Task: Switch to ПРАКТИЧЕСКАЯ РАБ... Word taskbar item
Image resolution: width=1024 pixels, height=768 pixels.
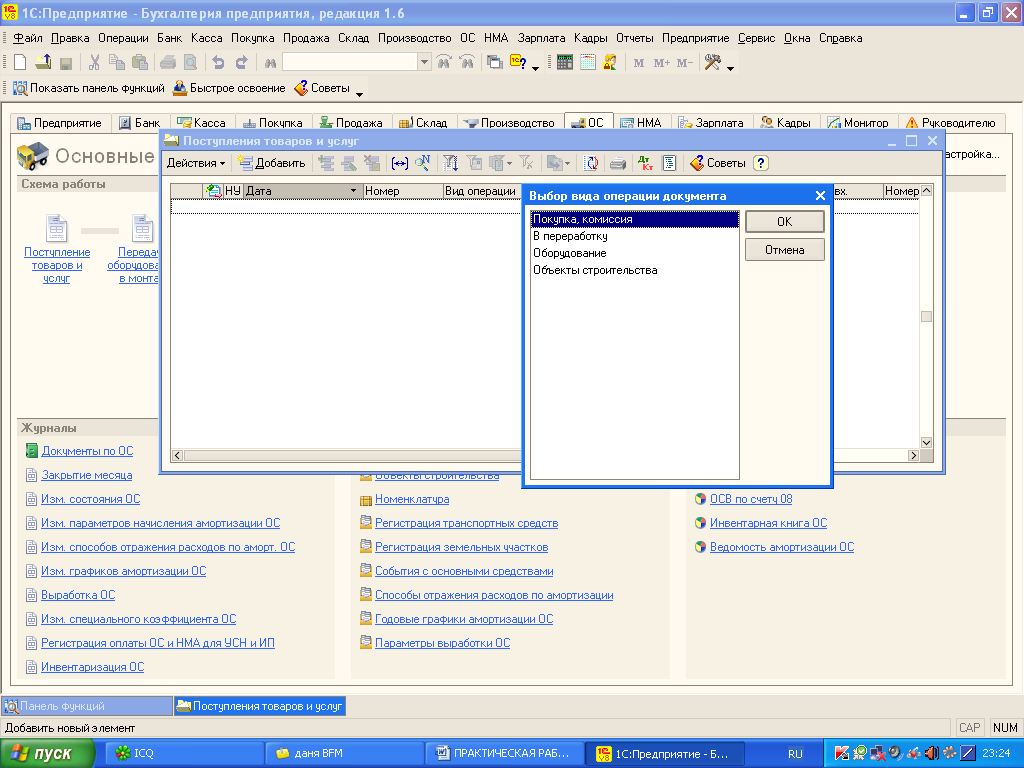Action: pos(503,754)
